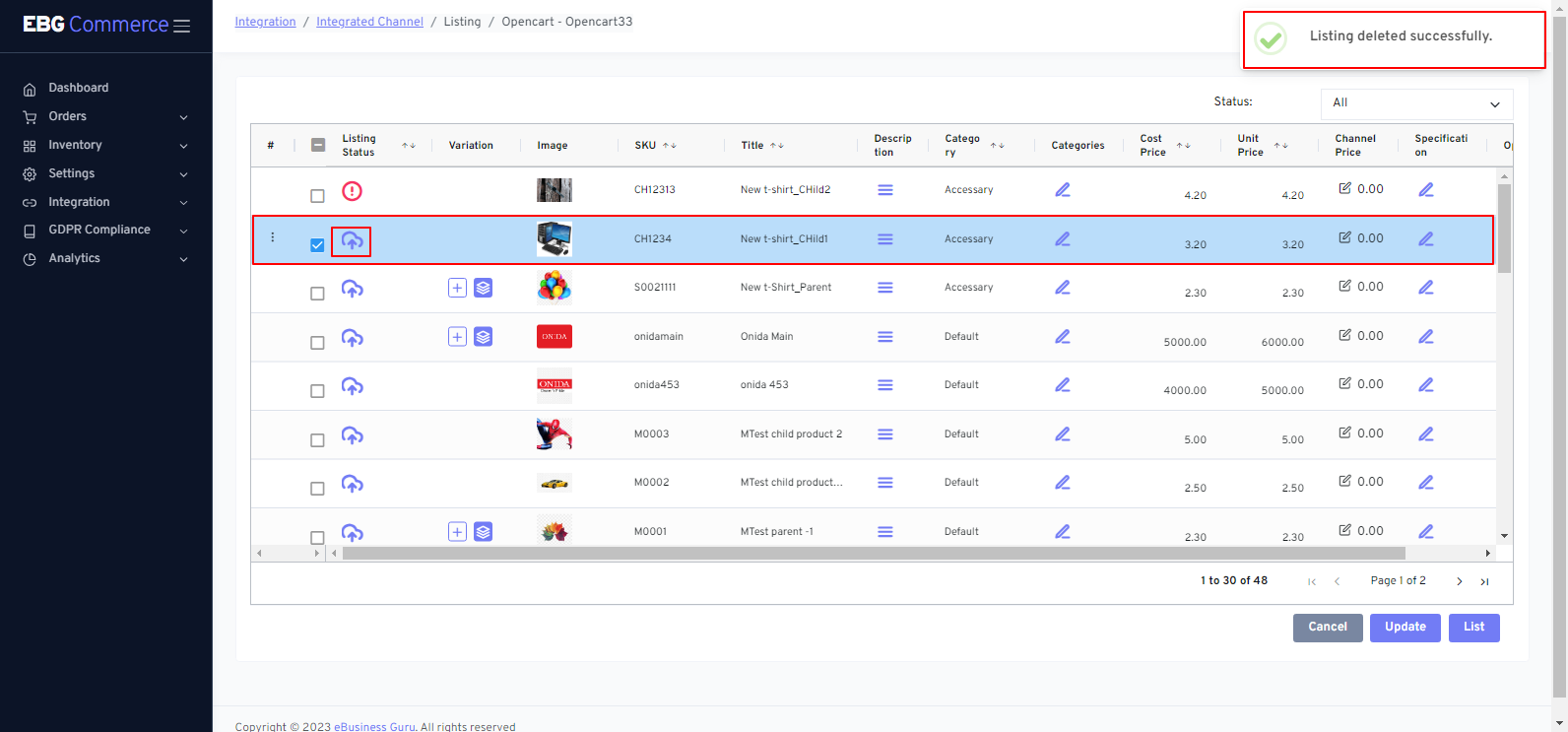
Task: Edit channel price icon for CH12313 row
Action: [x=1344, y=188]
